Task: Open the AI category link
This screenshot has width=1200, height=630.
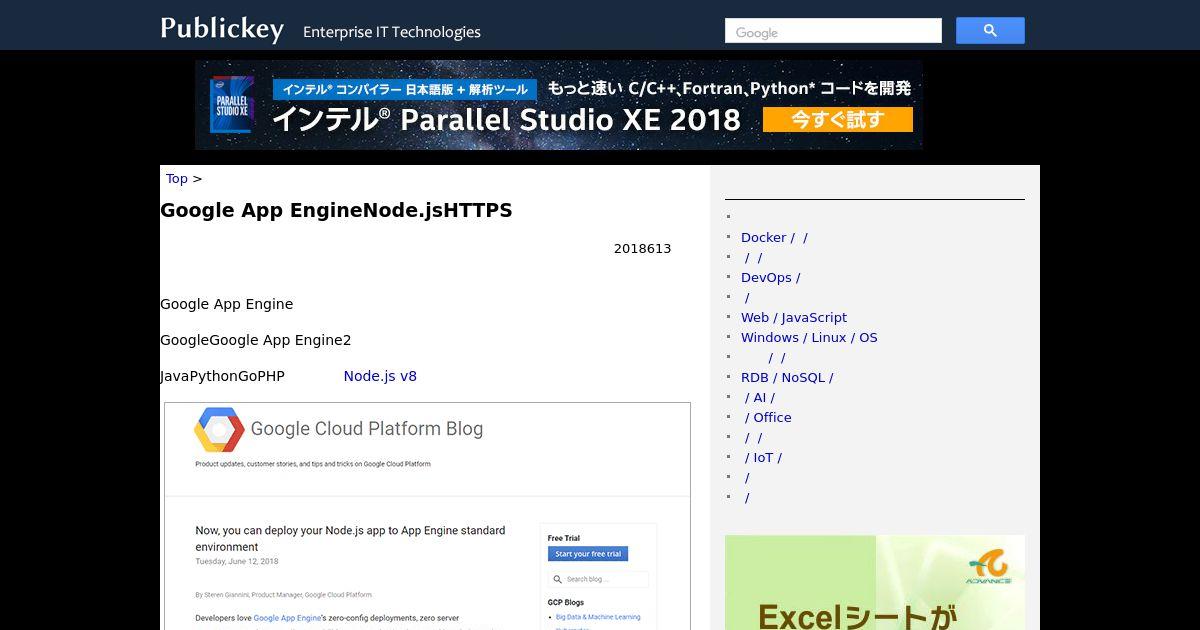Action: click(x=759, y=397)
